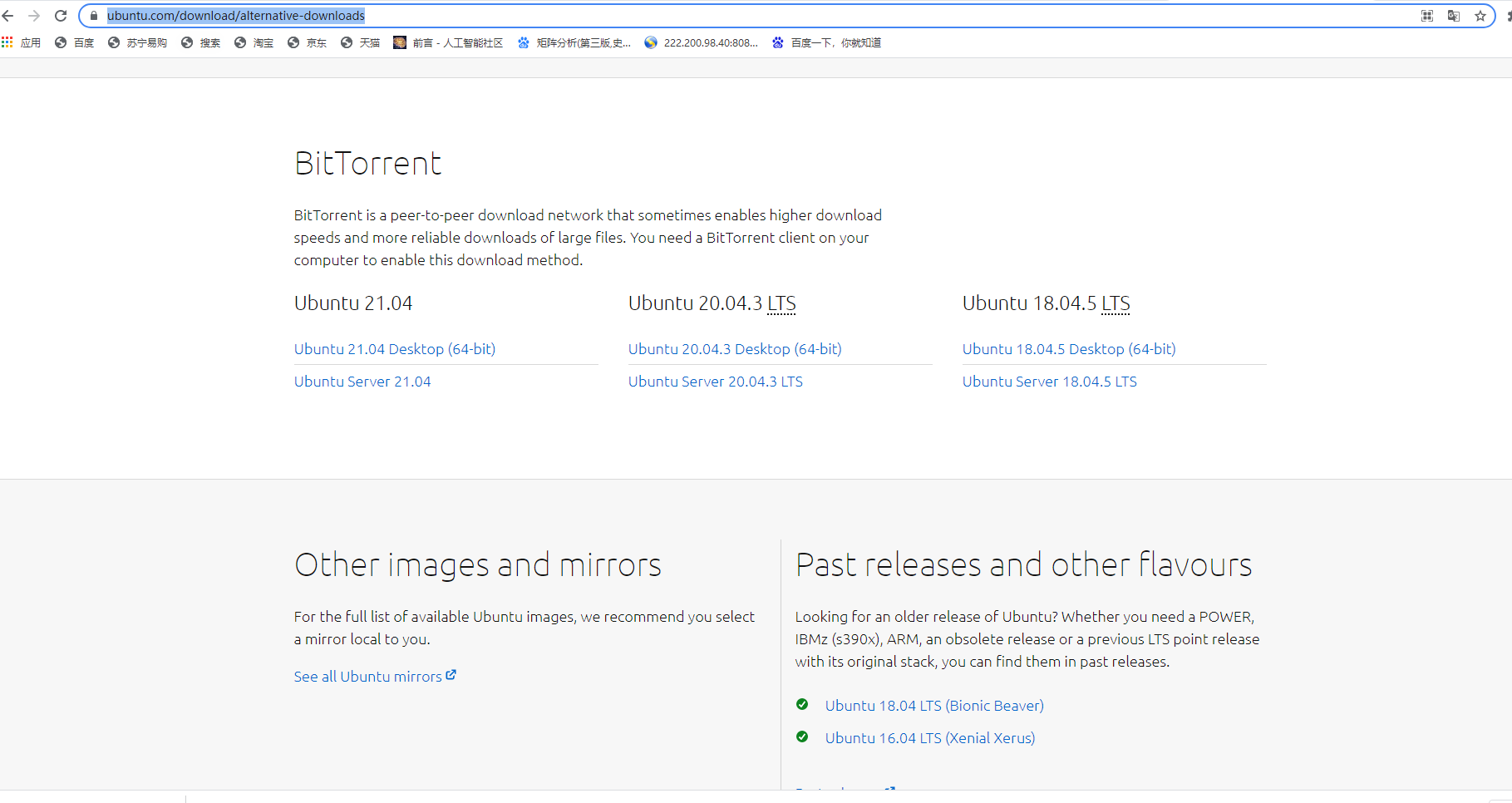Download Ubuntu 21.04 Desktop (64-bit) torrent

point(395,349)
